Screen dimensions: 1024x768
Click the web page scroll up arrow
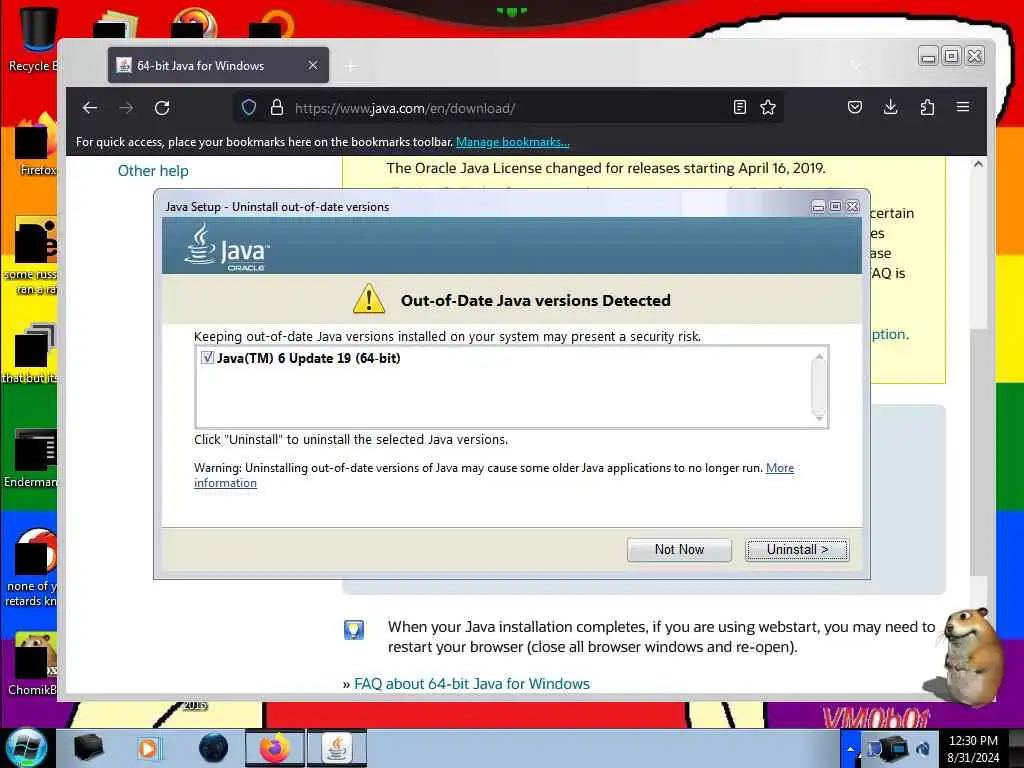978,165
